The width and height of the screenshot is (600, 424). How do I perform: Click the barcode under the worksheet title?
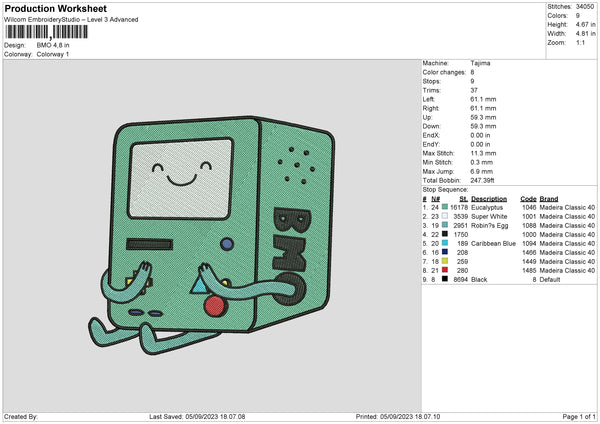click(47, 32)
